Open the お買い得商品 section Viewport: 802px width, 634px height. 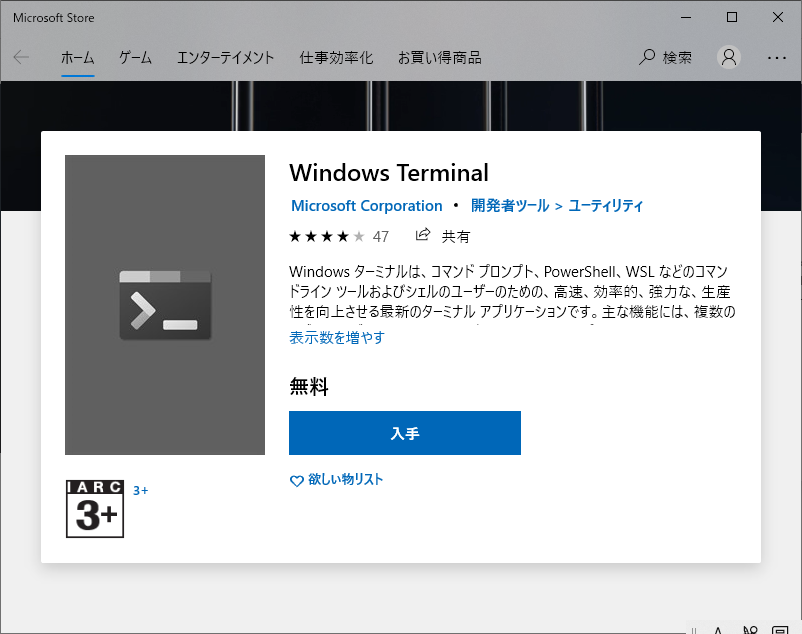[x=440, y=57]
